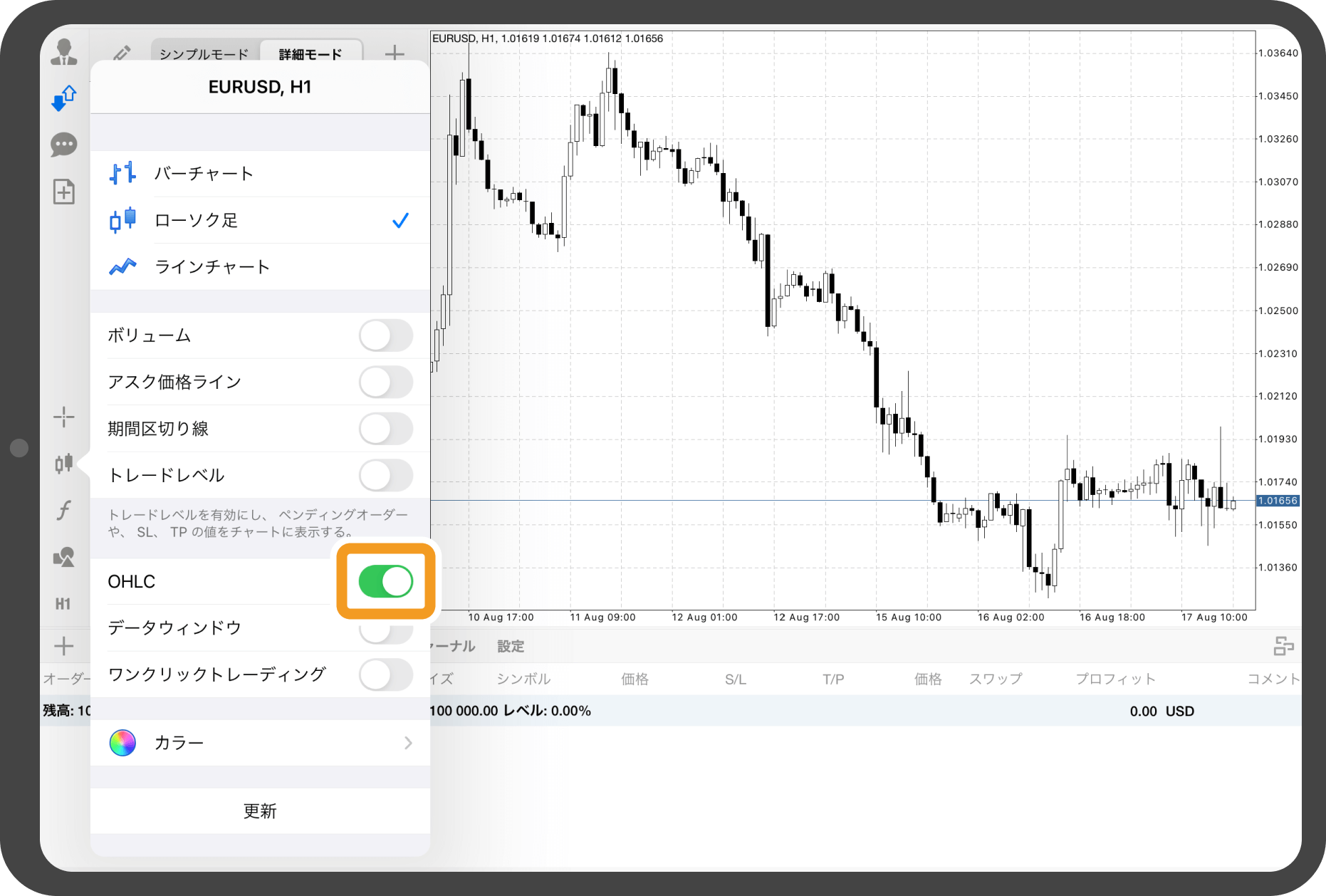This screenshot has height=896, width=1326.
Task: Click the シンボル column header
Action: [523, 679]
